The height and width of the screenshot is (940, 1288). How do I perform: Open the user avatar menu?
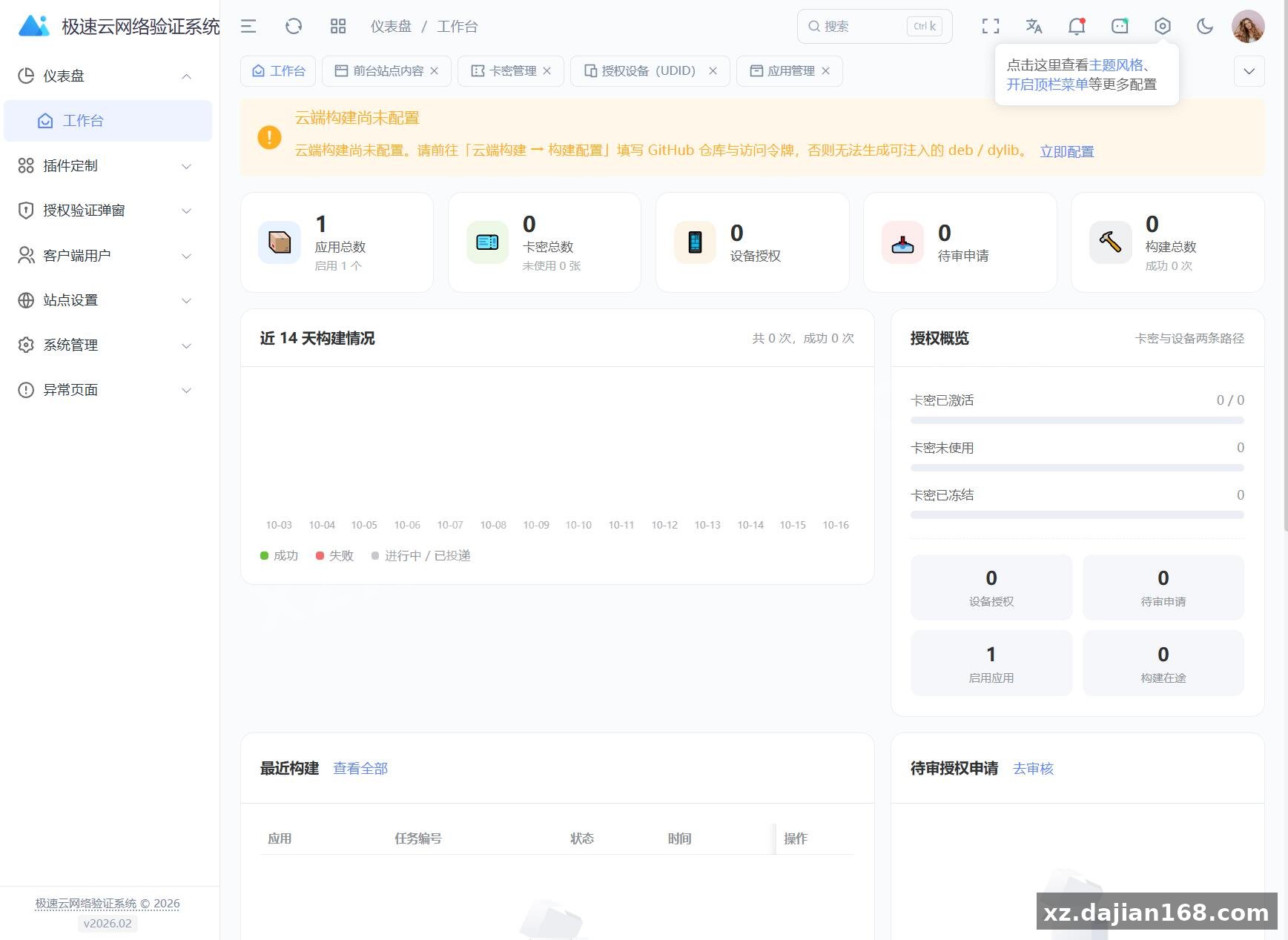[x=1248, y=27]
